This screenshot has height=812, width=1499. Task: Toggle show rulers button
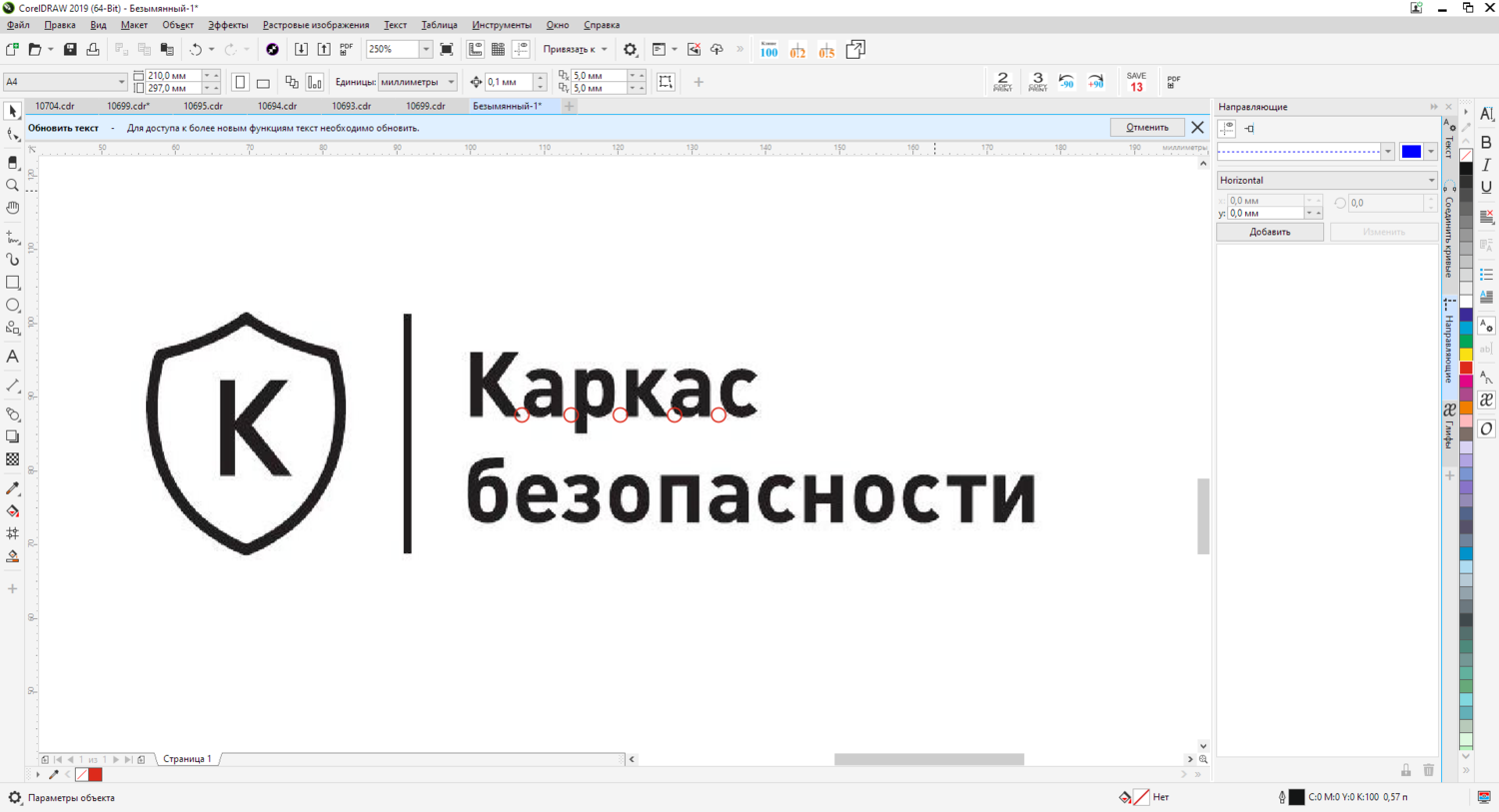(x=476, y=49)
